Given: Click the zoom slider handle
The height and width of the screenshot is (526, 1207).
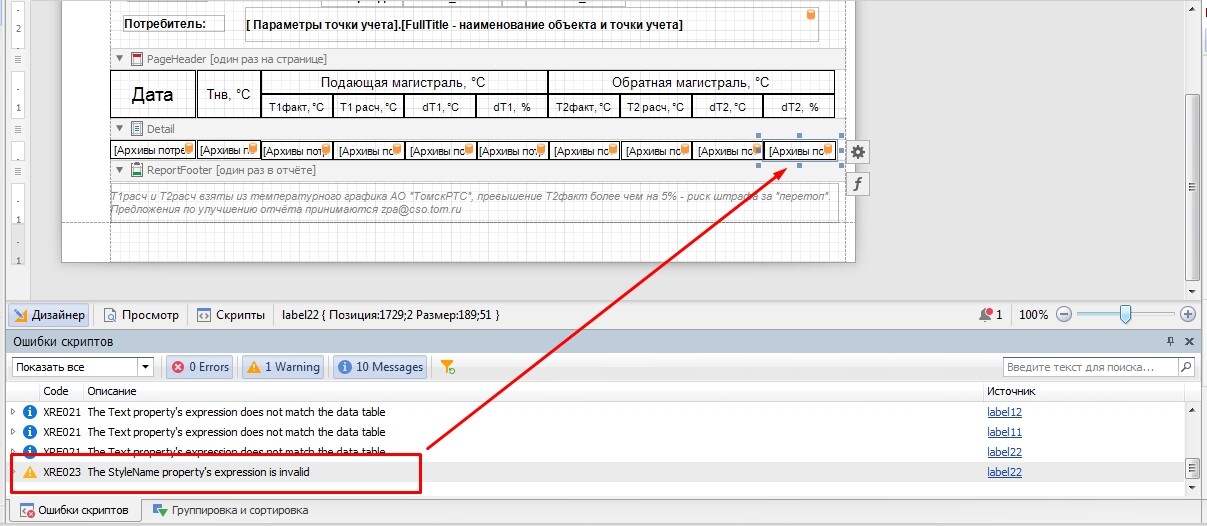Looking at the screenshot, I should point(1126,314).
